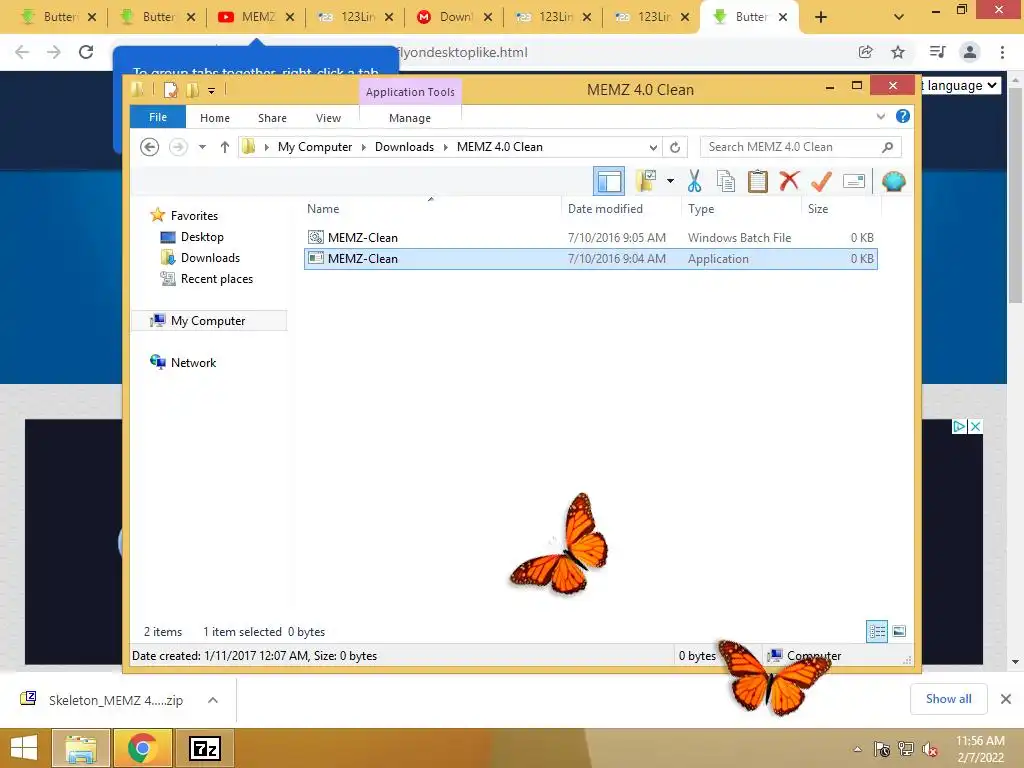The image size is (1024, 768).
Task: Sort files by the Size column
Action: click(818, 209)
